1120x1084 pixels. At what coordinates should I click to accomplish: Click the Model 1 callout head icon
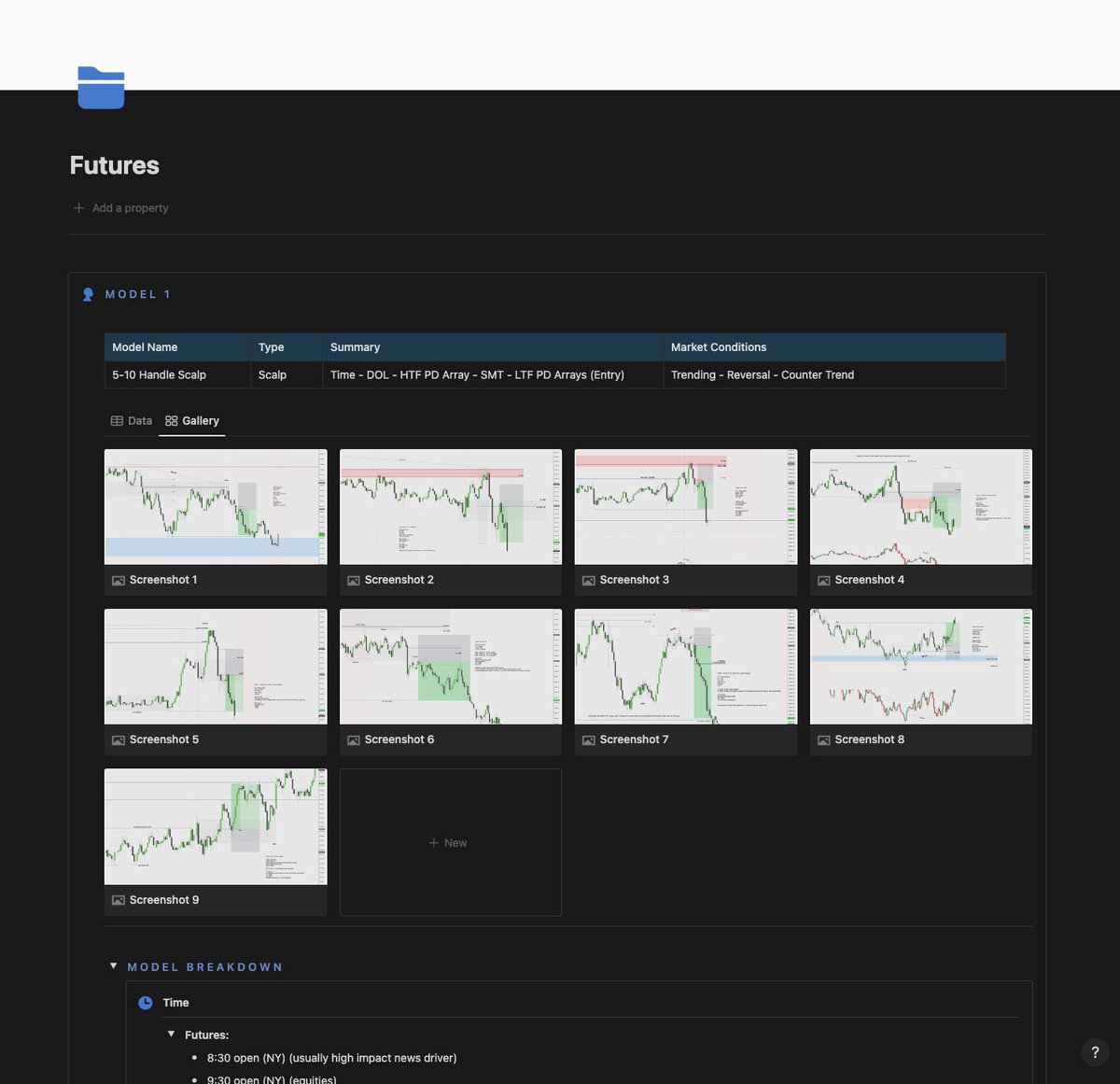[88, 294]
